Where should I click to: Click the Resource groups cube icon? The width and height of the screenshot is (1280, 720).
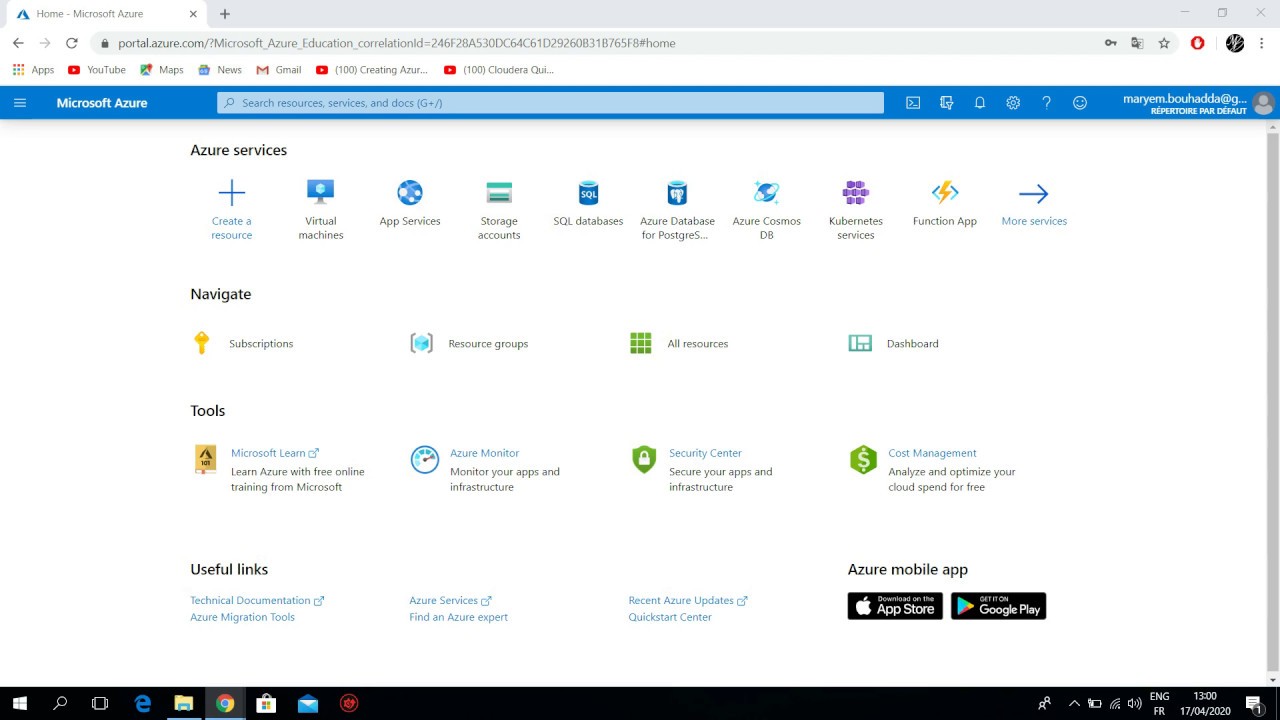(x=422, y=343)
